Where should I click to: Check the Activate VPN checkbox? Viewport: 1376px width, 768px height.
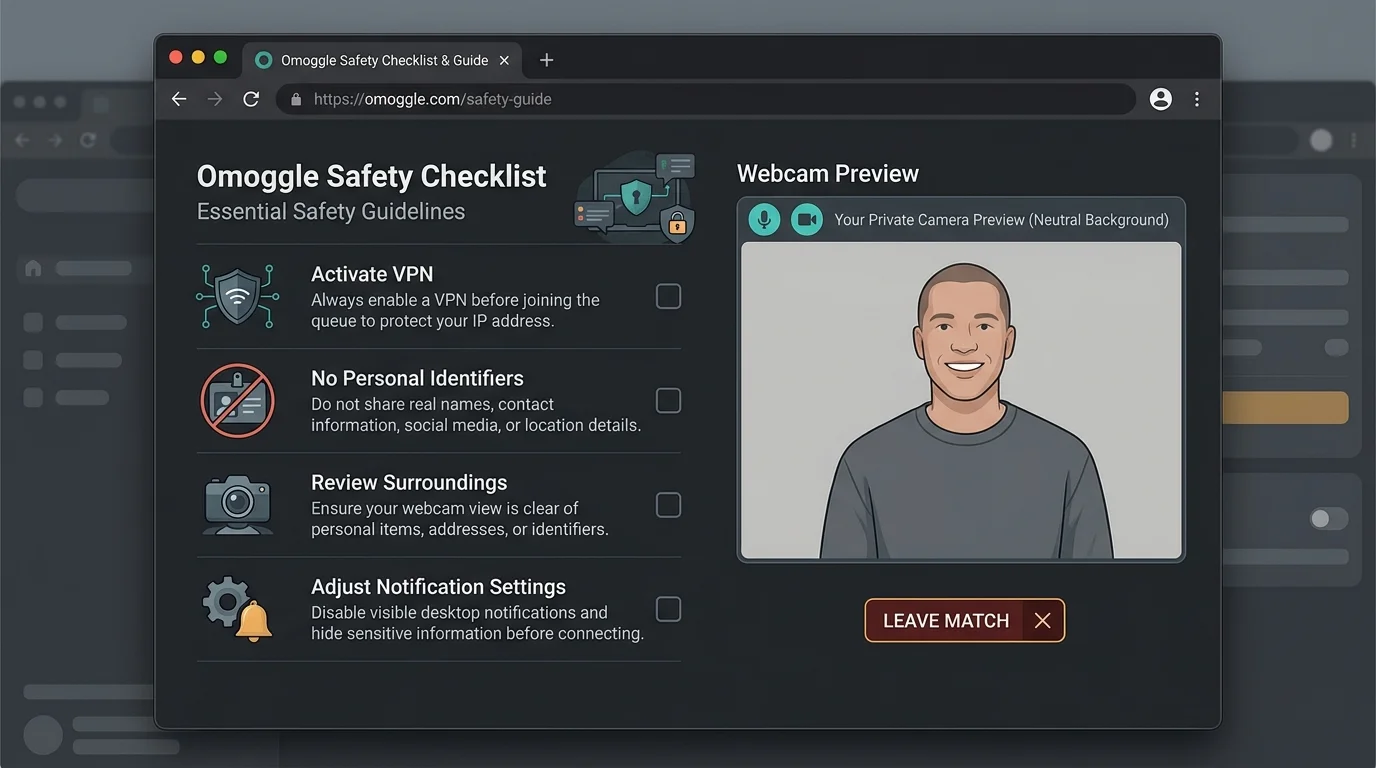click(x=668, y=296)
